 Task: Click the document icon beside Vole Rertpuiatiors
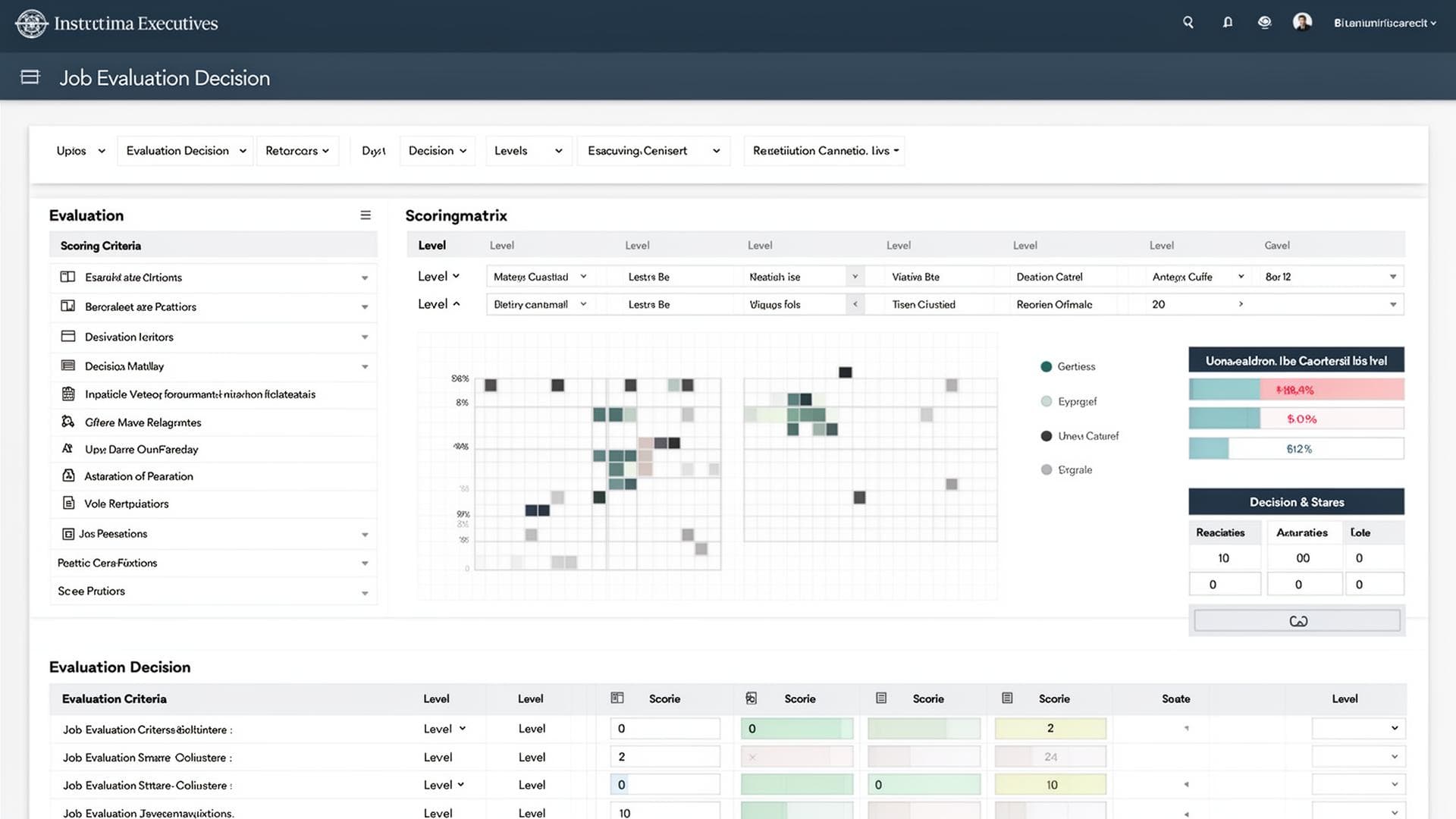(67, 503)
